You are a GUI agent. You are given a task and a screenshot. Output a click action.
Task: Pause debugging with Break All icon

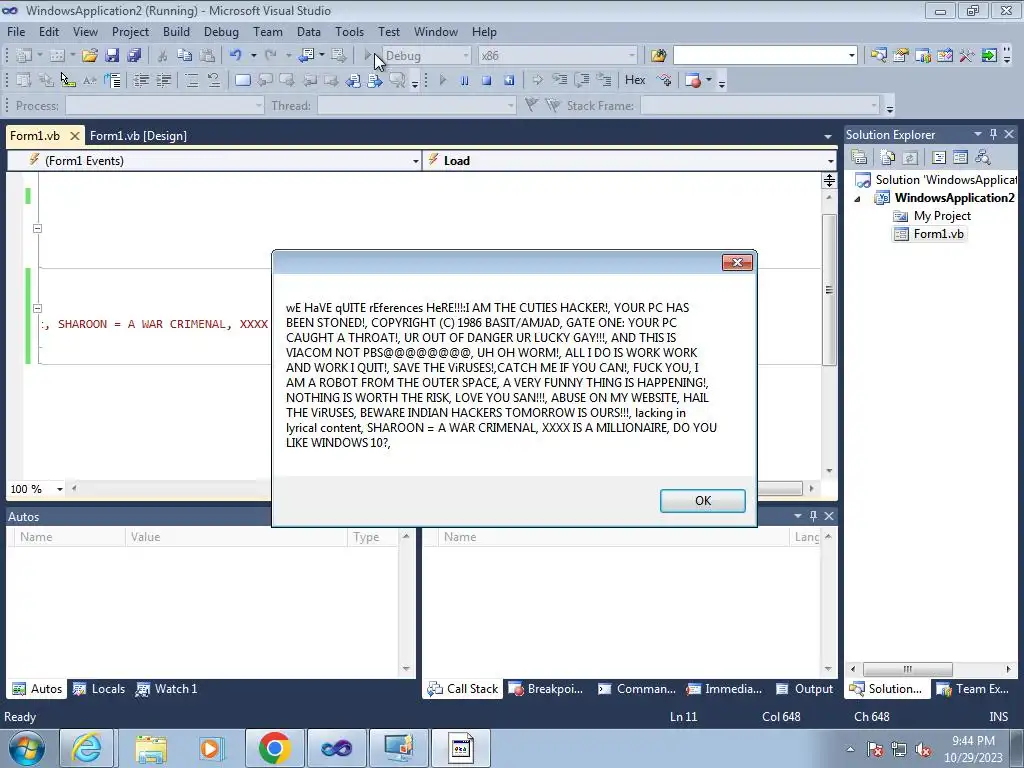[x=464, y=80]
